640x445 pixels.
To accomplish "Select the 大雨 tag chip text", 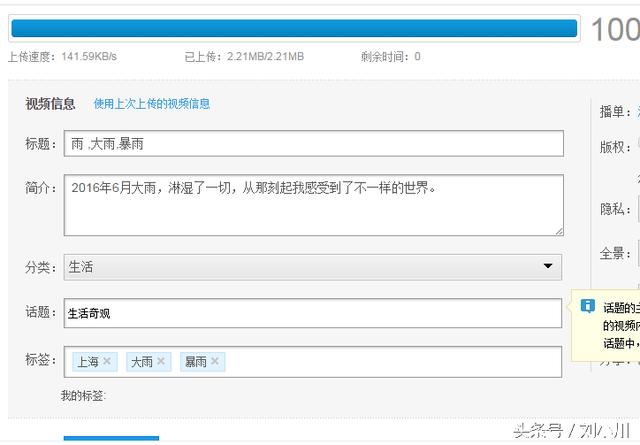I will coord(142,361).
